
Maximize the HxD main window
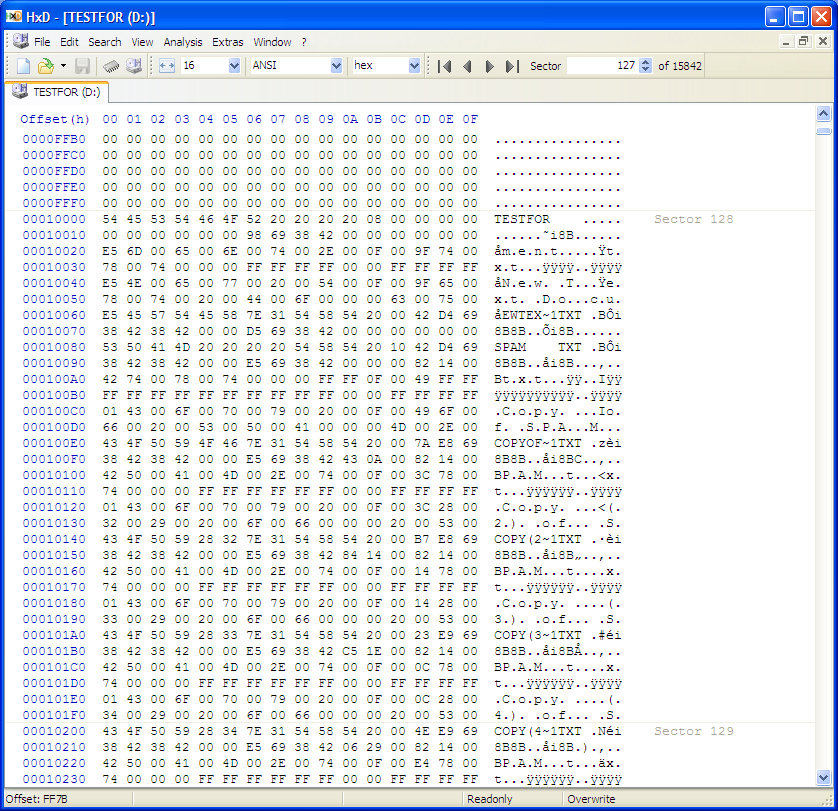798,17
